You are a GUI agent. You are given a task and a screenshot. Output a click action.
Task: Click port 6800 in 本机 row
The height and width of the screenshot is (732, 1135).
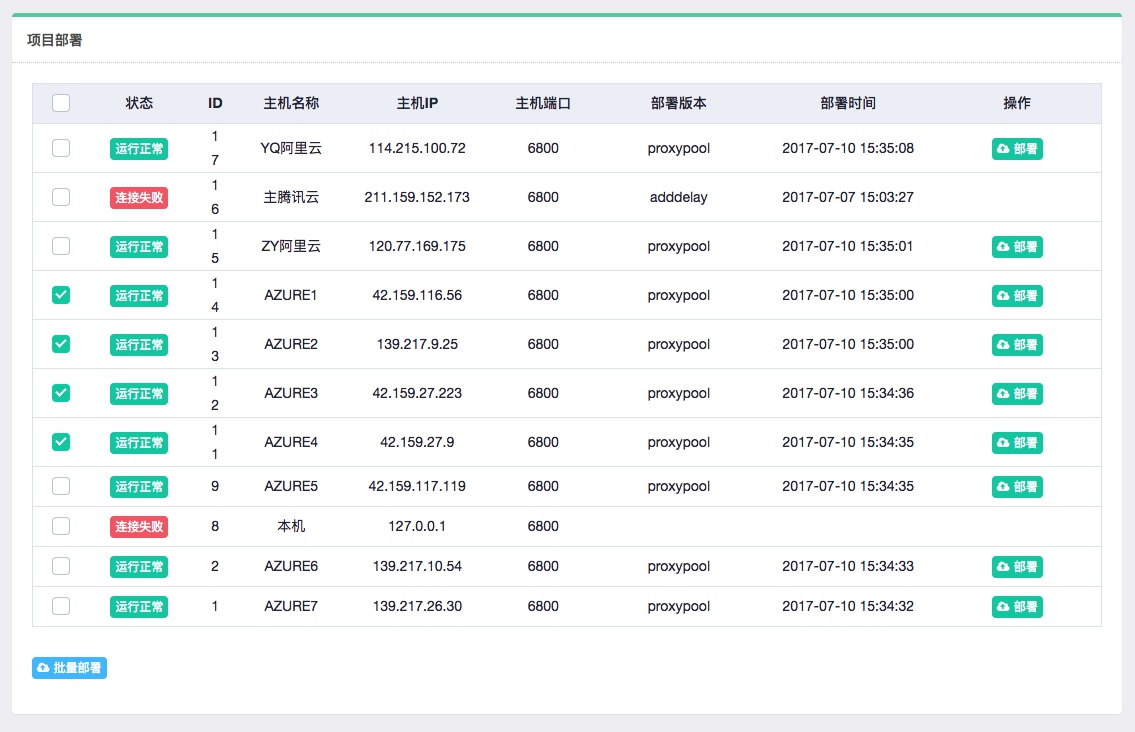[543, 526]
